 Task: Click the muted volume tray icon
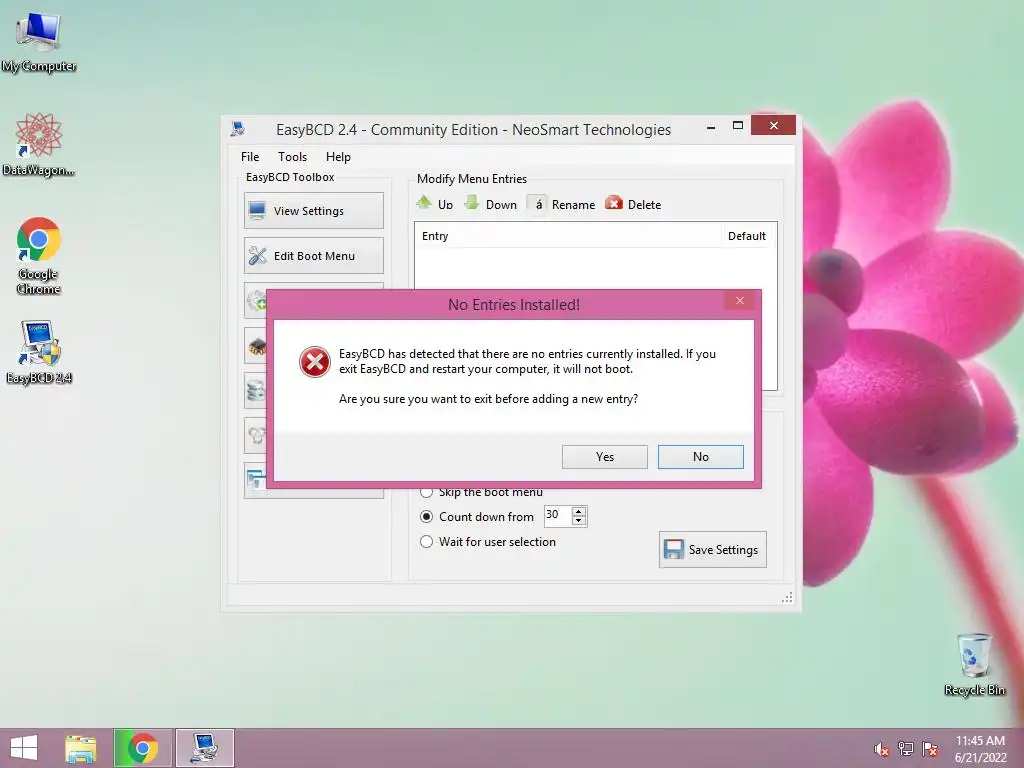tap(882, 749)
